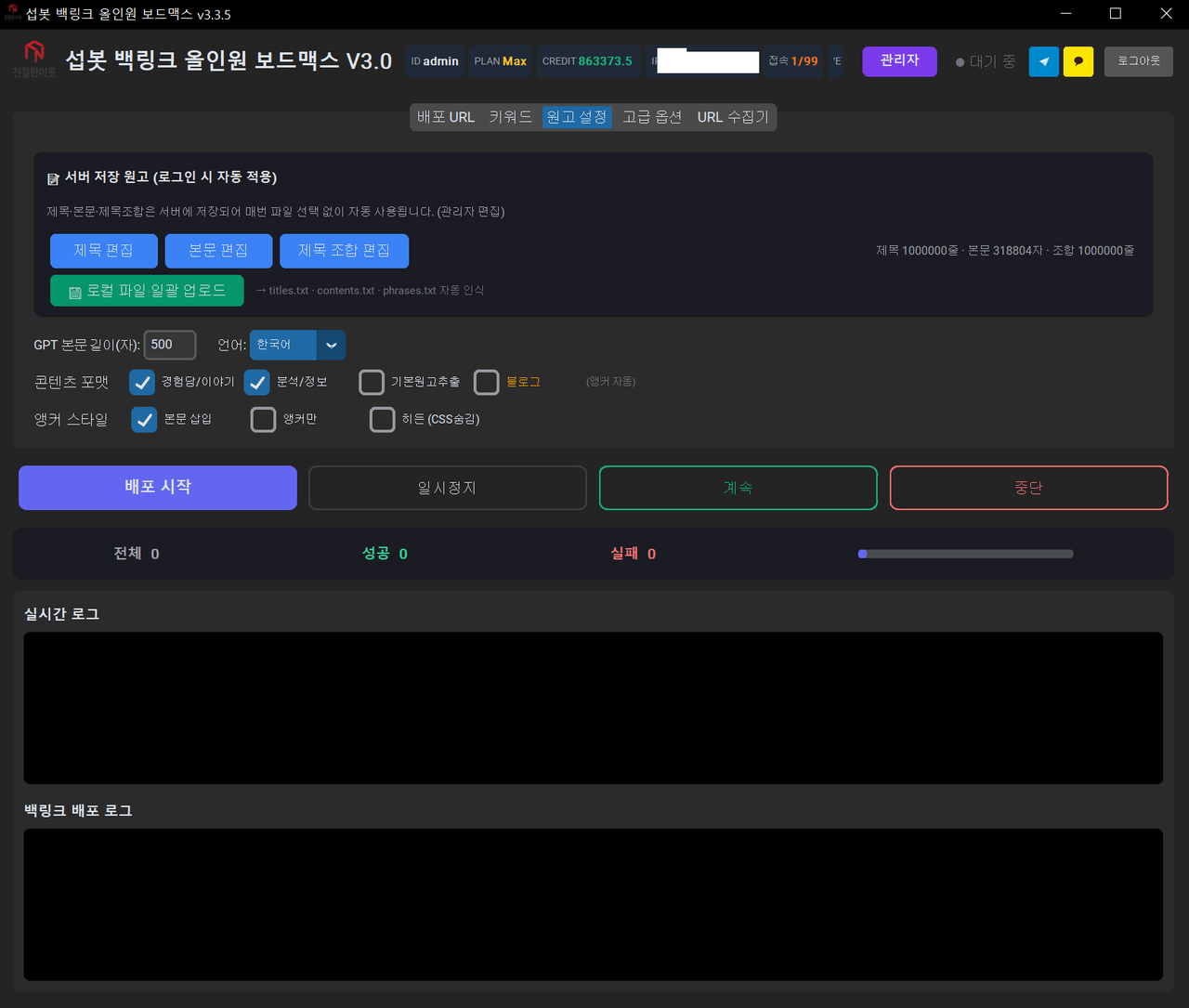Open 본문 편집 editor
Screen dimensions: 1189x1008
pos(218,251)
